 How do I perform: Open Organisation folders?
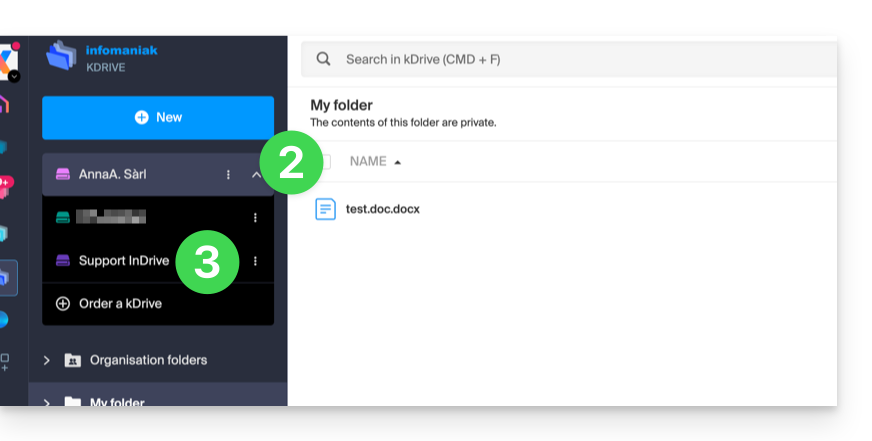pyautogui.click(x=148, y=360)
